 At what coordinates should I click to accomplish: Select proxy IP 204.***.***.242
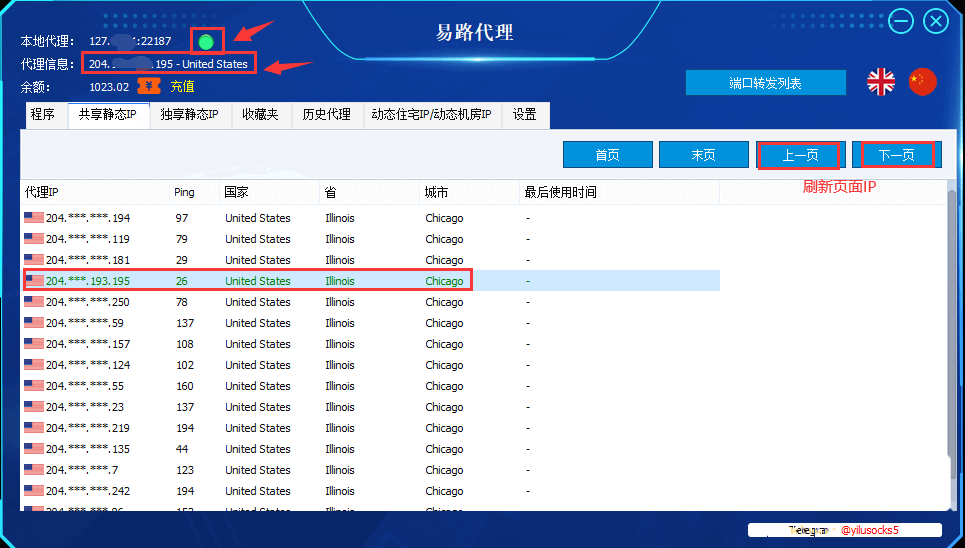[x=88, y=491]
